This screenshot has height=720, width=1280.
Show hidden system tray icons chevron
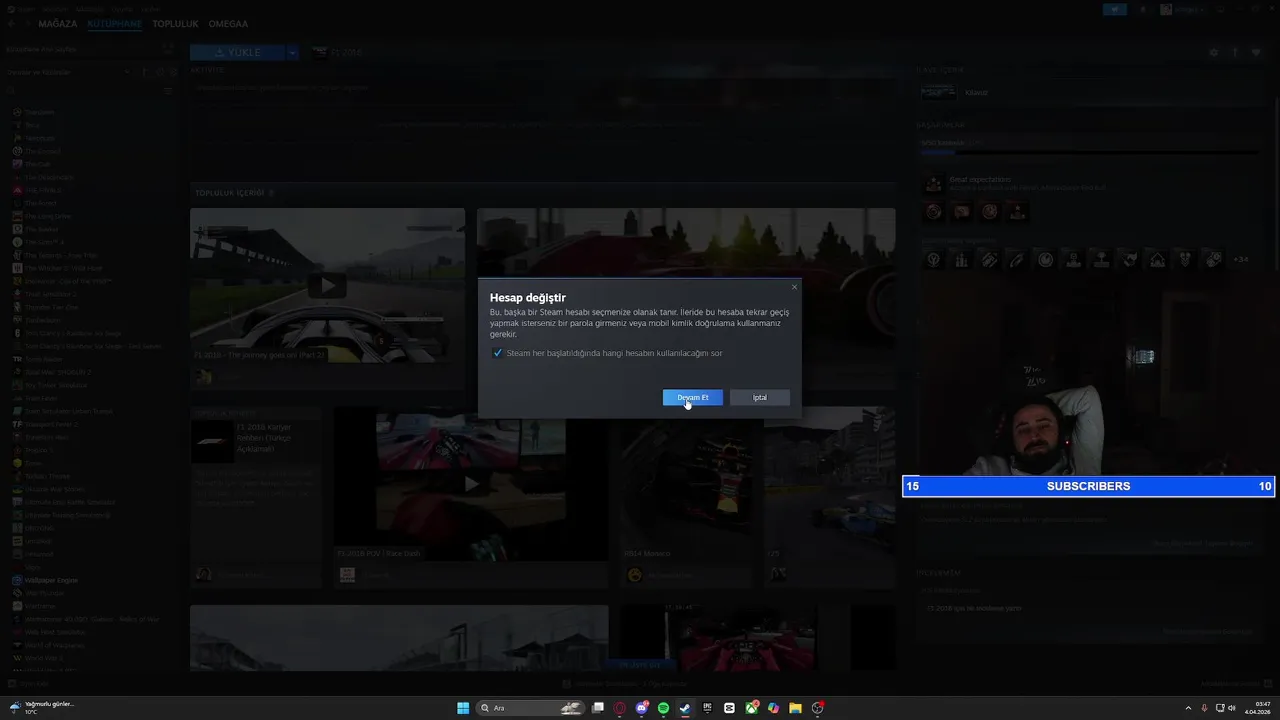point(1188,708)
